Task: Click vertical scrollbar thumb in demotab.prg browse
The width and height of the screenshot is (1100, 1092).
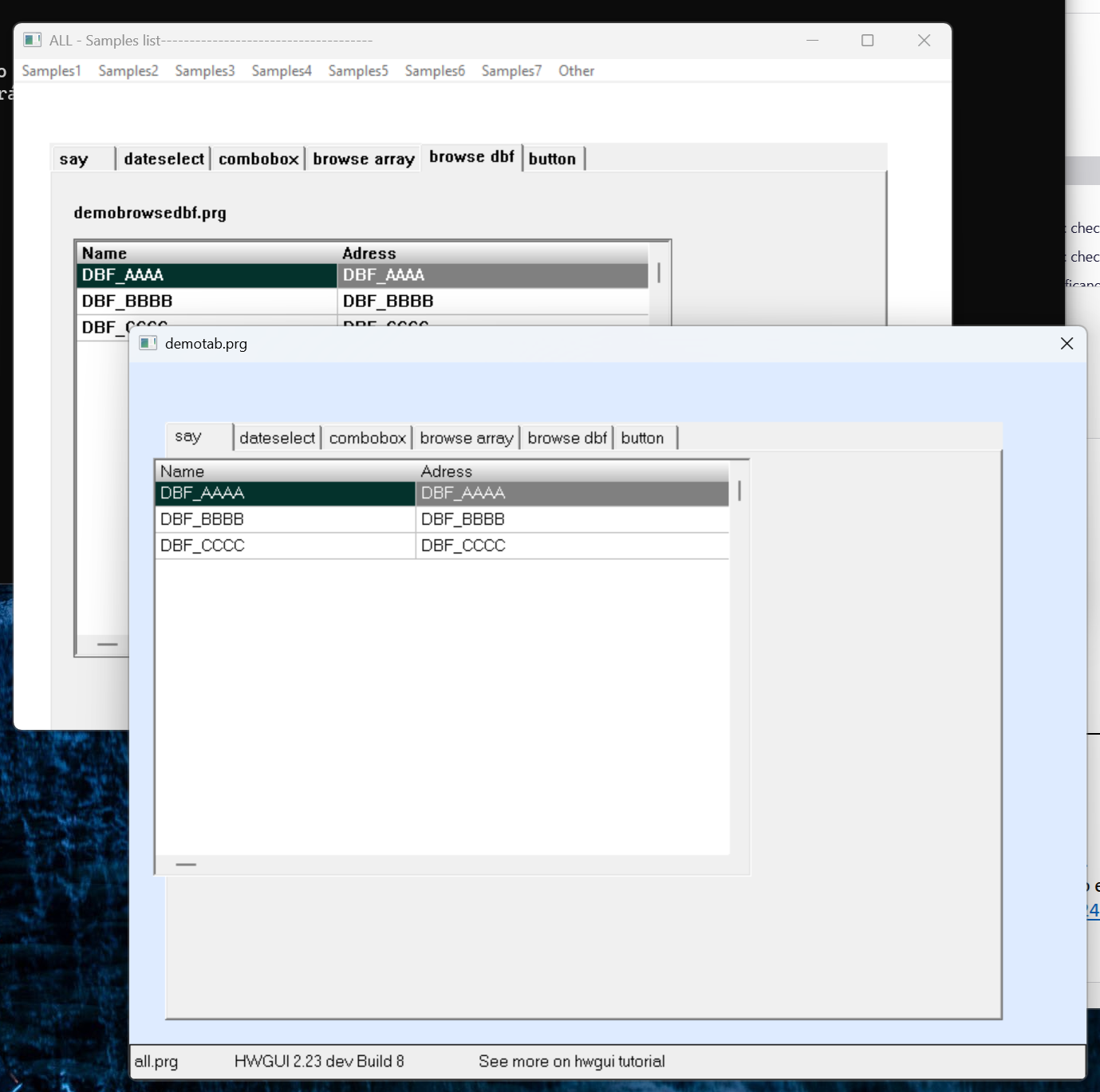Action: coord(739,491)
